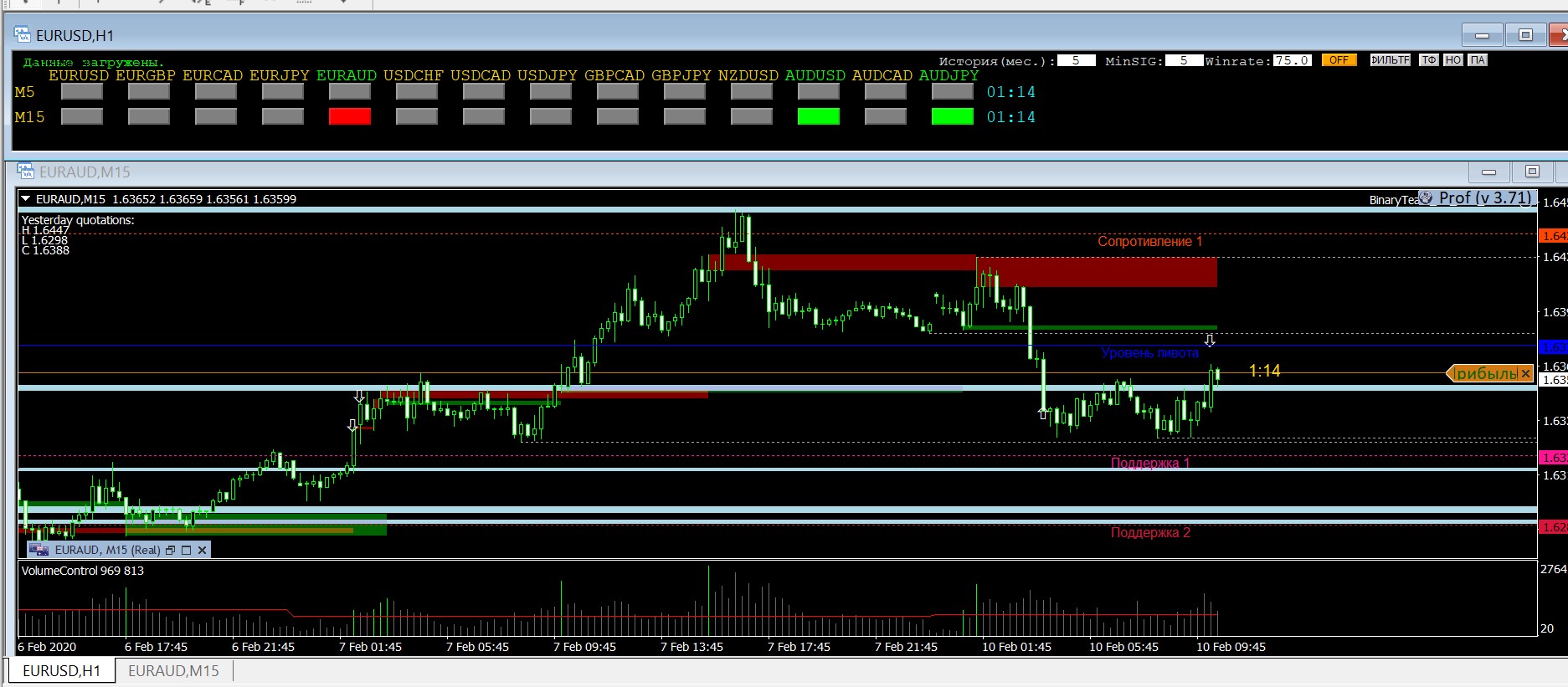Click the M5 EURUSD signal box

click(82, 91)
